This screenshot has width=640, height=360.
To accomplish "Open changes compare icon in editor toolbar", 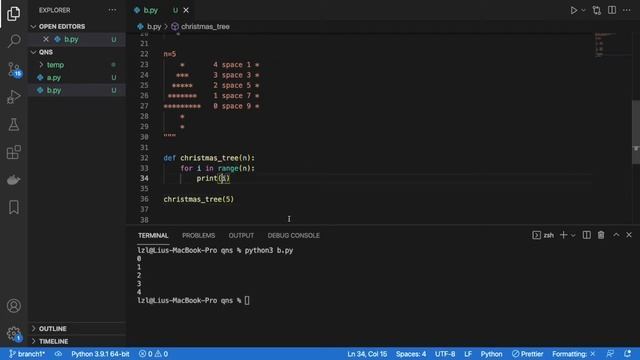I will pos(597,10).
